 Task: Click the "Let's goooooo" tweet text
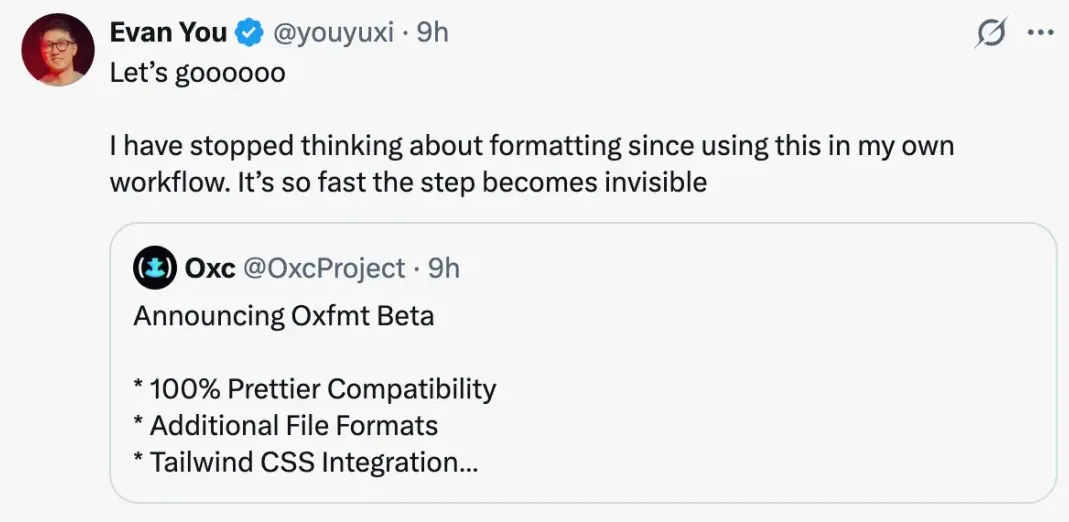[197, 73]
